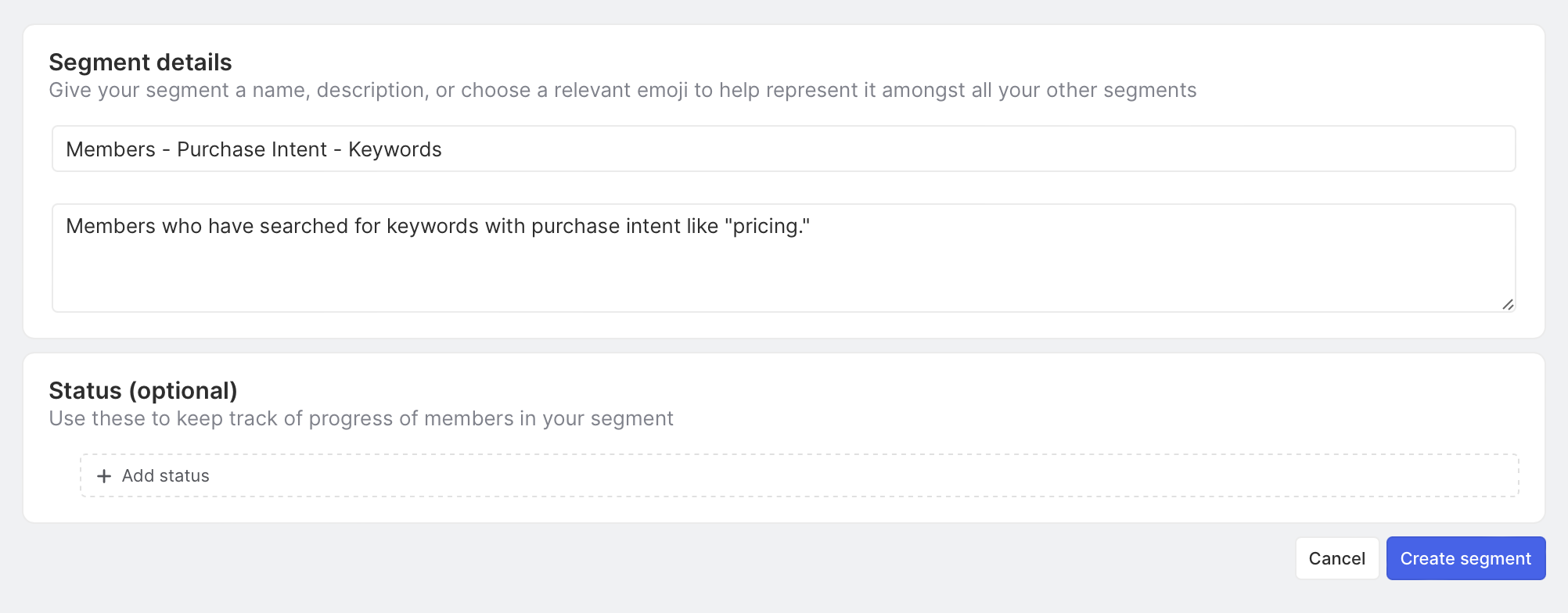Image resolution: width=1568 pixels, height=613 pixels.
Task: Click the segment details helper text
Action: point(622,91)
